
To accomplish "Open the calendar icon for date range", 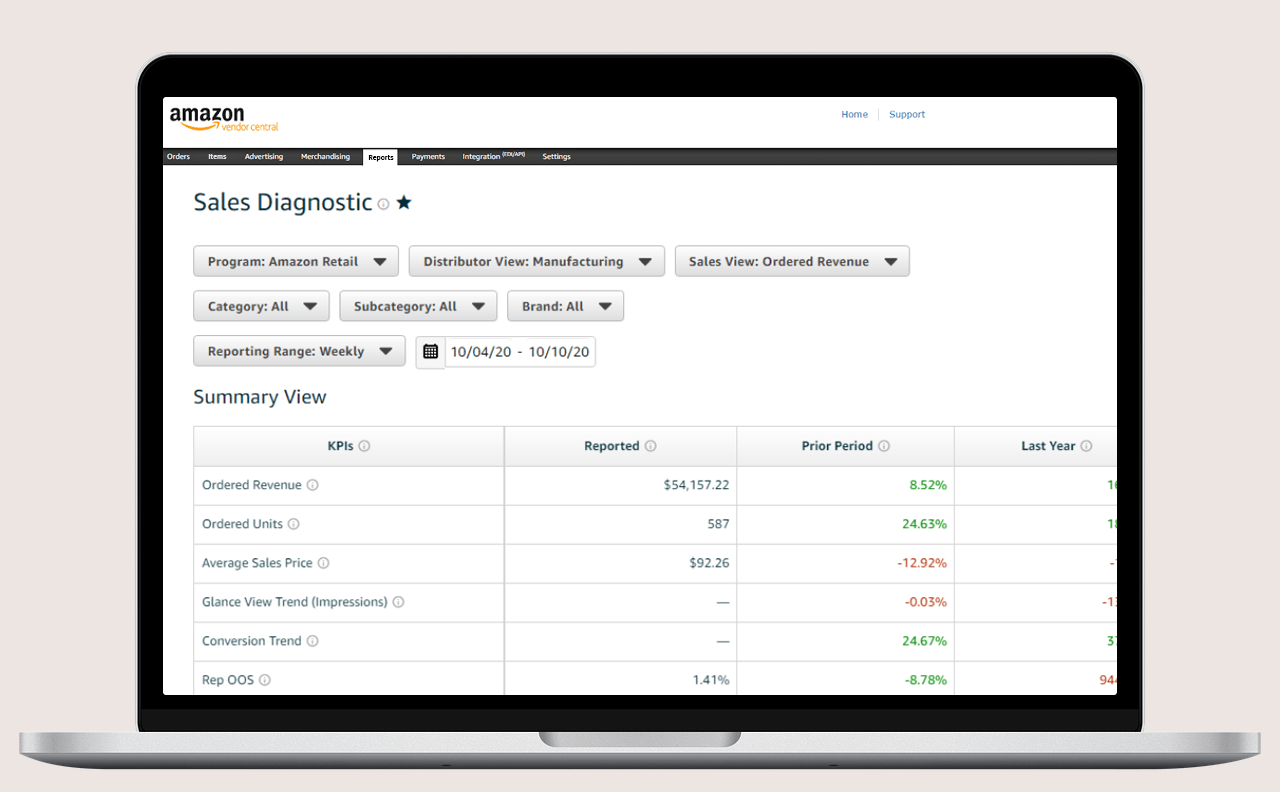I will [x=430, y=351].
